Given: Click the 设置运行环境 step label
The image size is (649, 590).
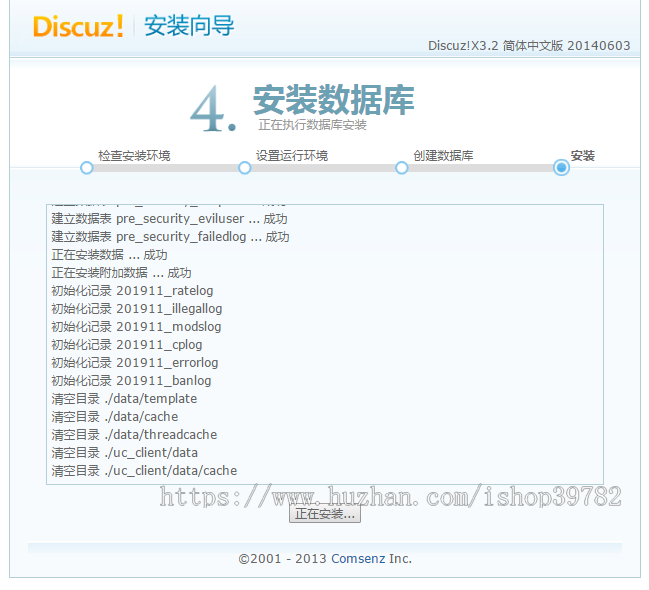Looking at the screenshot, I should (292, 156).
